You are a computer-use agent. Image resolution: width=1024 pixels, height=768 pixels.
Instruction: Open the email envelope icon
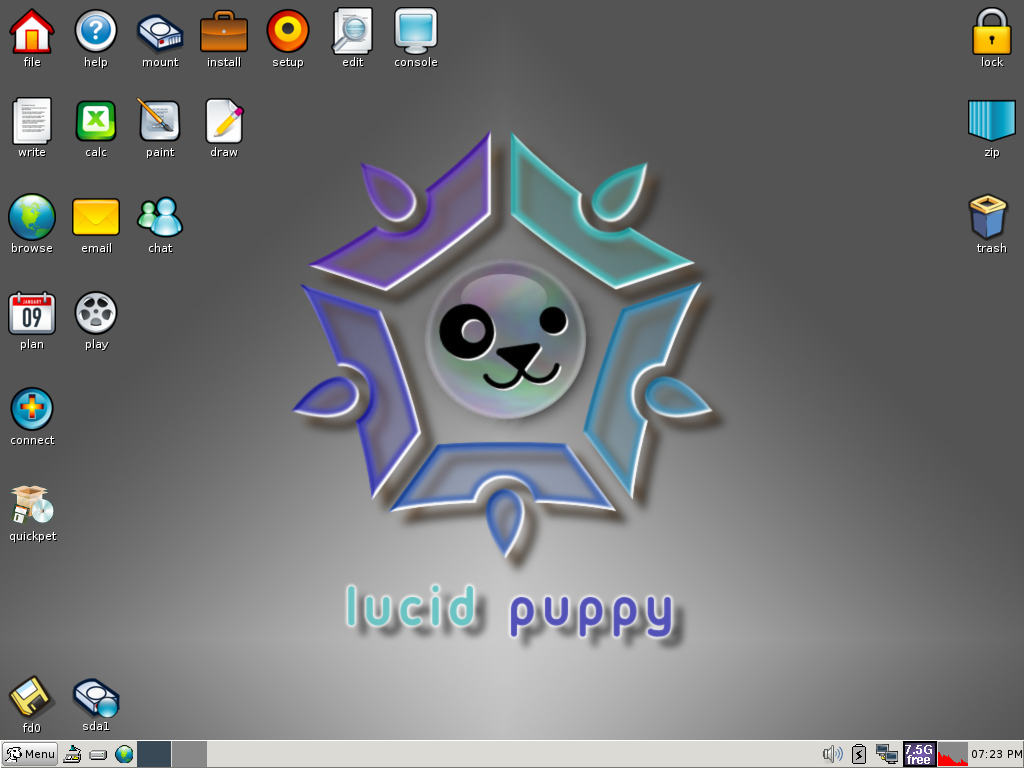pos(96,217)
